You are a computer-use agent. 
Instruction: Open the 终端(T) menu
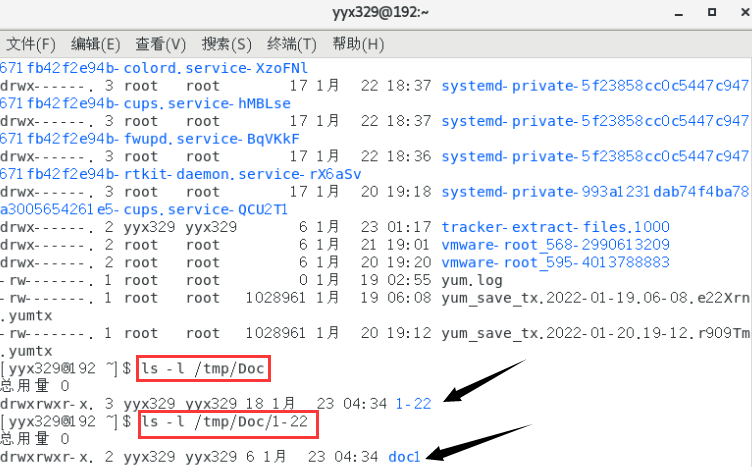click(x=292, y=44)
